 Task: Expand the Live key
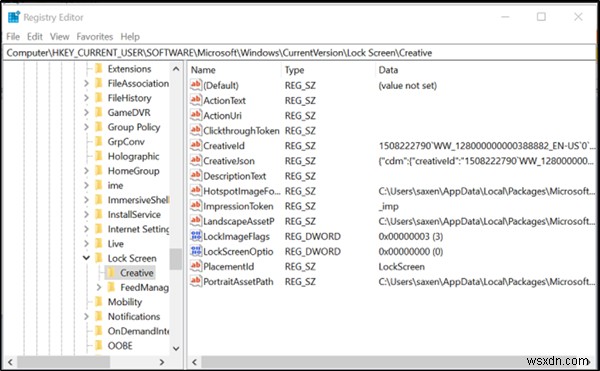86,244
